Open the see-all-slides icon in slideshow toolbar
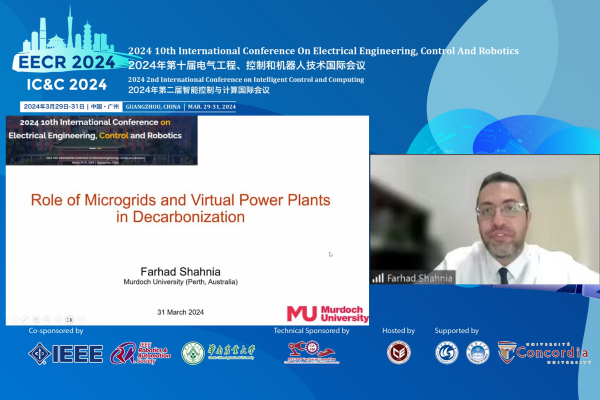The image size is (600, 400). pyautogui.click(x=36, y=320)
